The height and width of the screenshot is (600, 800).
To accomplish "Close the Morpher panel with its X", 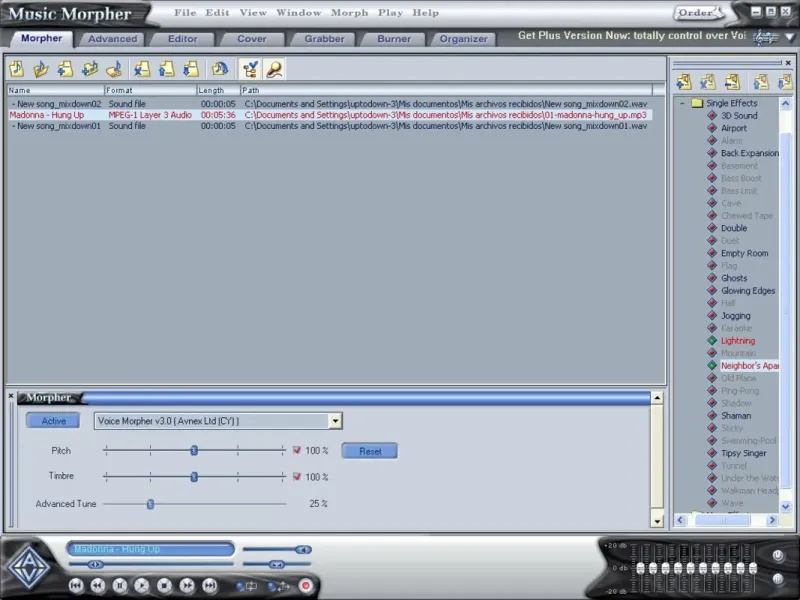I will point(11,395).
